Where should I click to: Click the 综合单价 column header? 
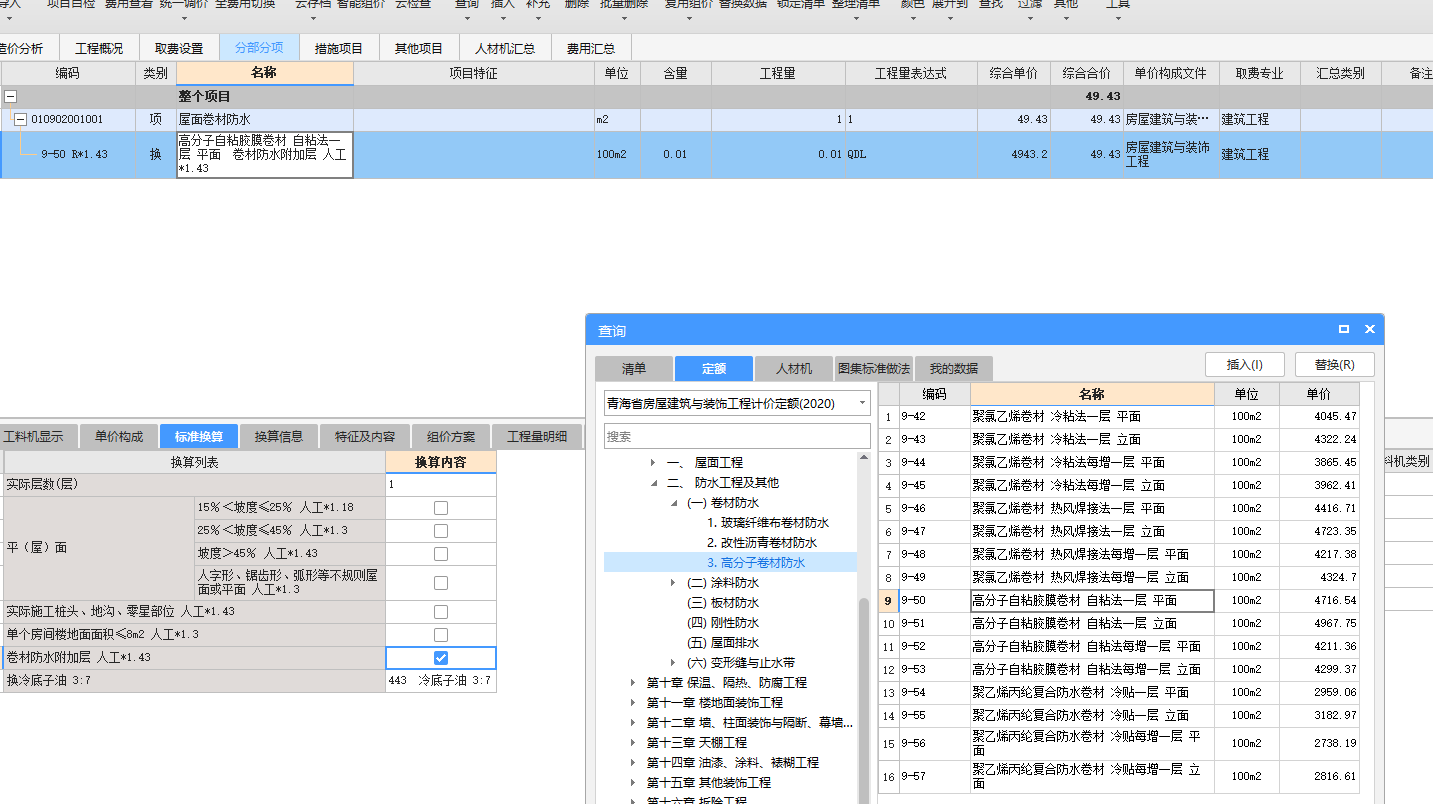tap(1014, 73)
